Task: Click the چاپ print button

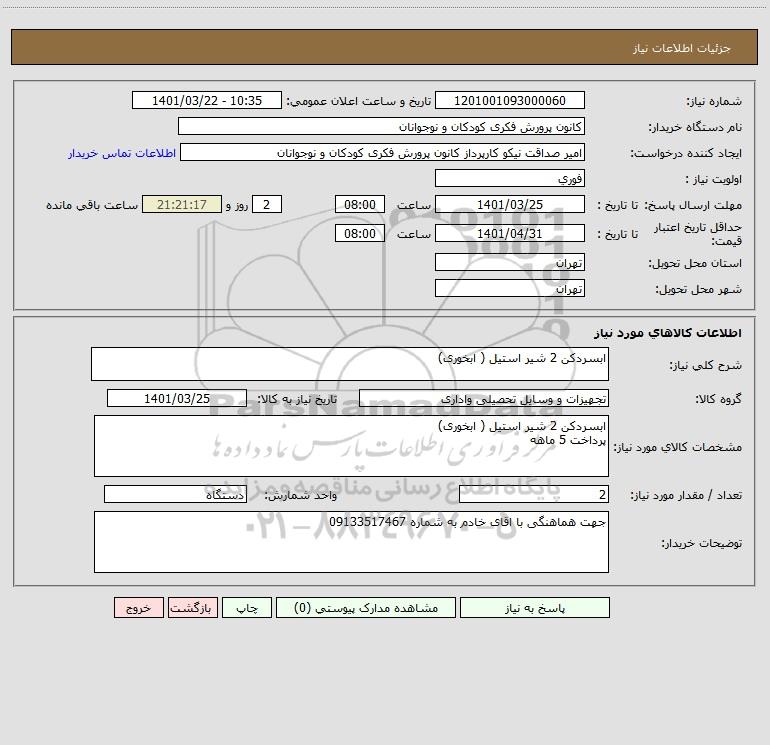Action: (x=247, y=607)
